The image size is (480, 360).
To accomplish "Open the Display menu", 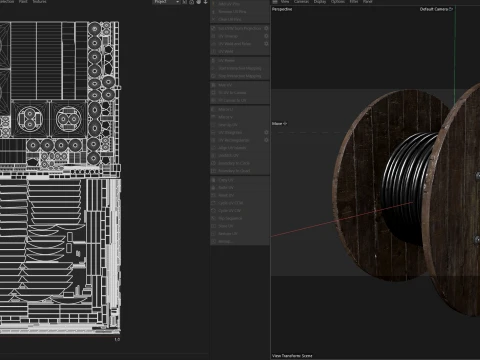I will point(320,2).
